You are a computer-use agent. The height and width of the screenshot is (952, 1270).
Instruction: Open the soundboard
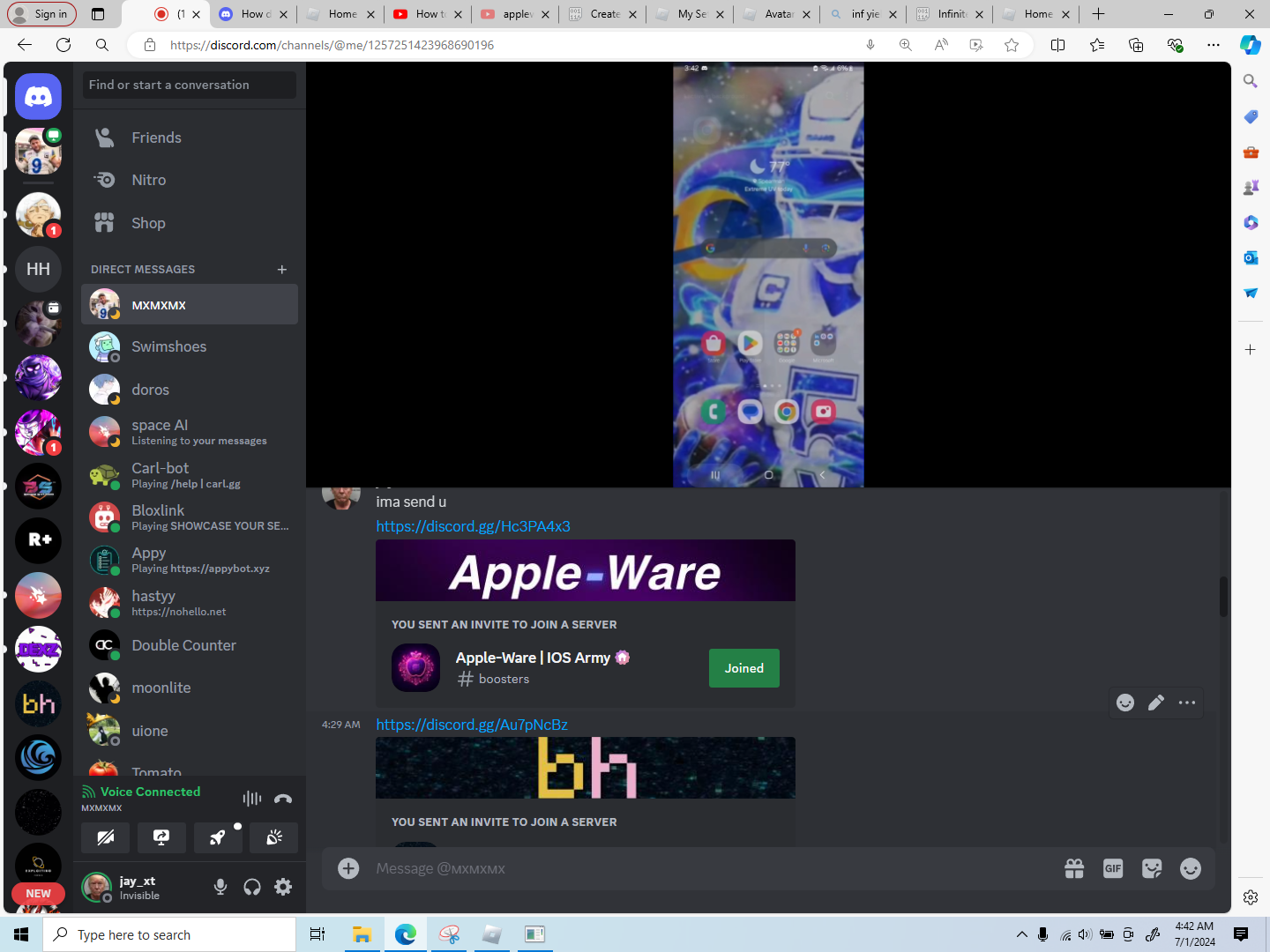point(274,837)
